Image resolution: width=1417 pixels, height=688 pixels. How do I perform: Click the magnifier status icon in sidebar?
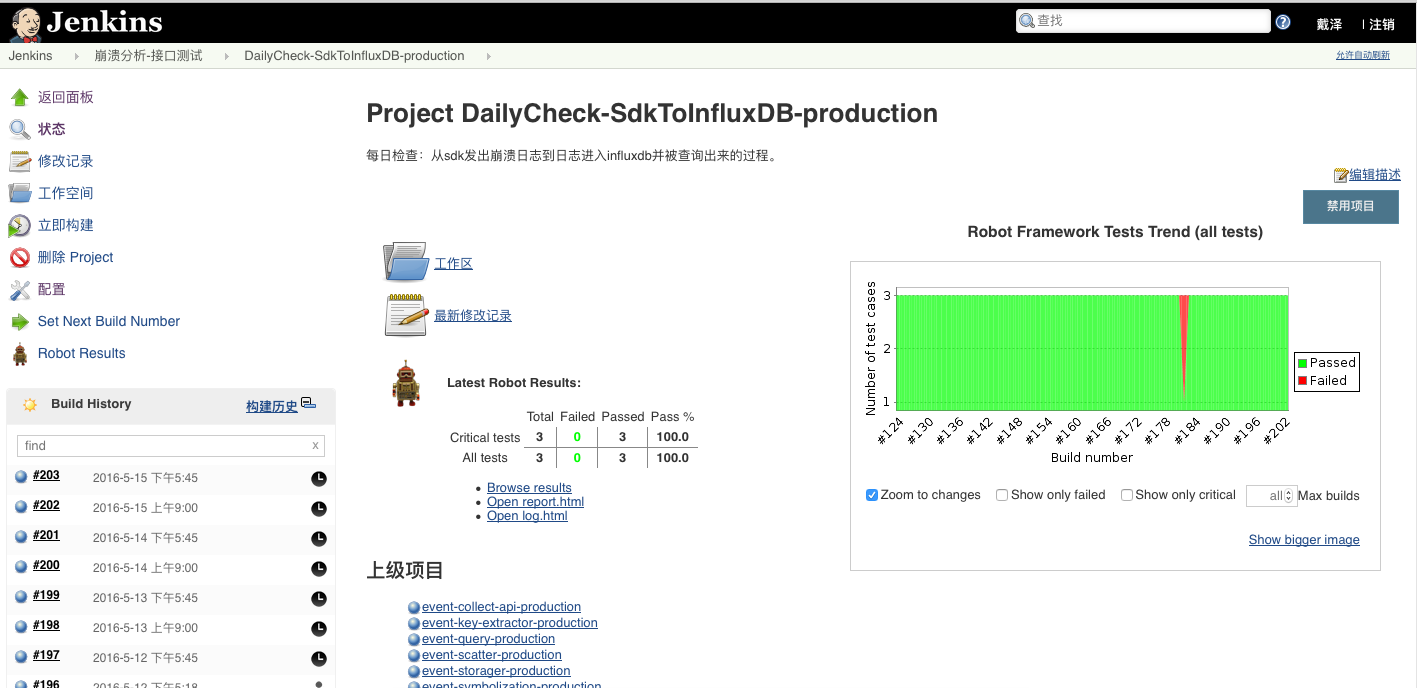pyautogui.click(x=19, y=129)
